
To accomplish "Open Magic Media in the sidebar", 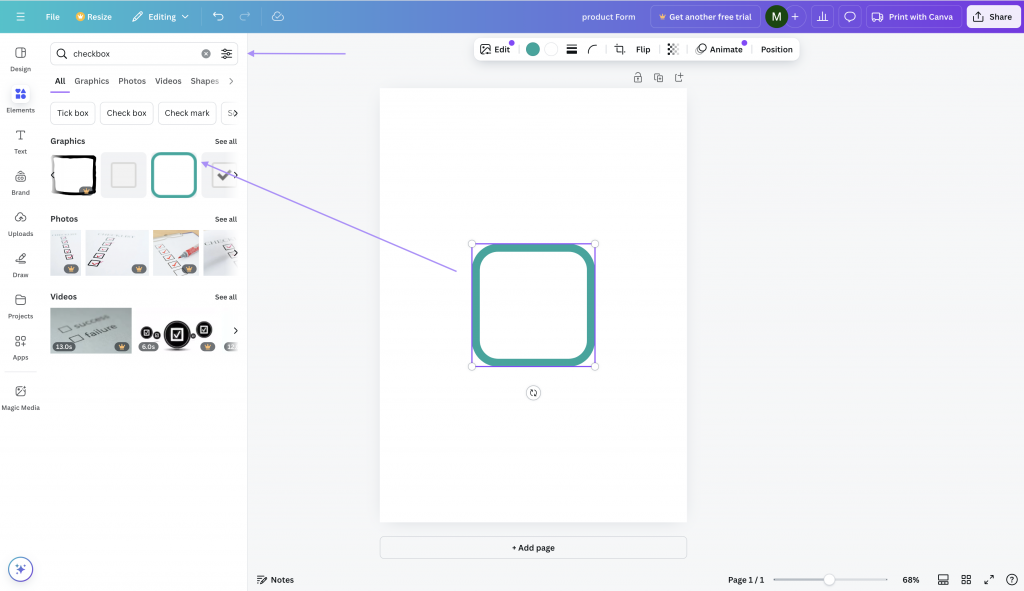I will click(x=20, y=395).
